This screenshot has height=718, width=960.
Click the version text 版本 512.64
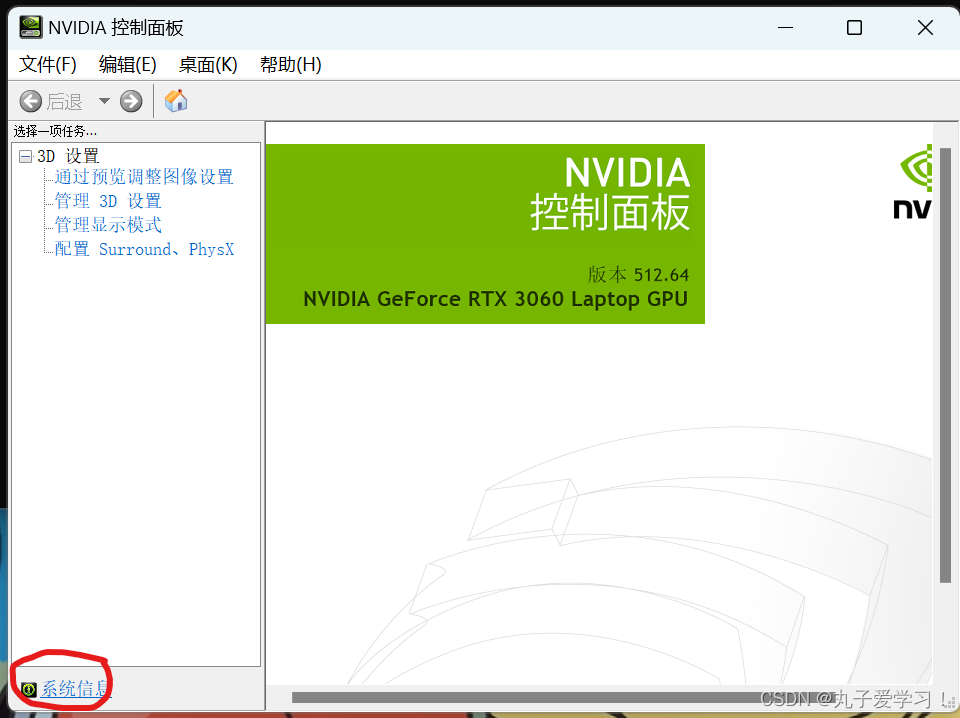[639, 275]
